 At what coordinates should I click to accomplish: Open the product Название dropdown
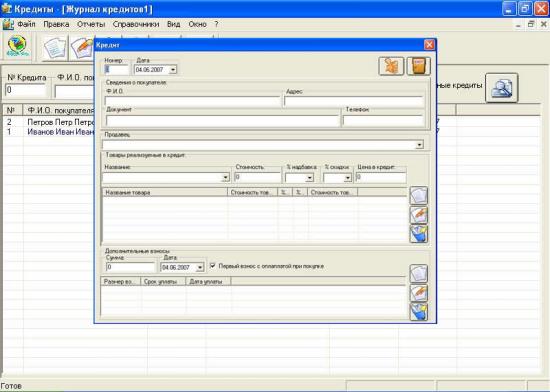tap(226, 178)
